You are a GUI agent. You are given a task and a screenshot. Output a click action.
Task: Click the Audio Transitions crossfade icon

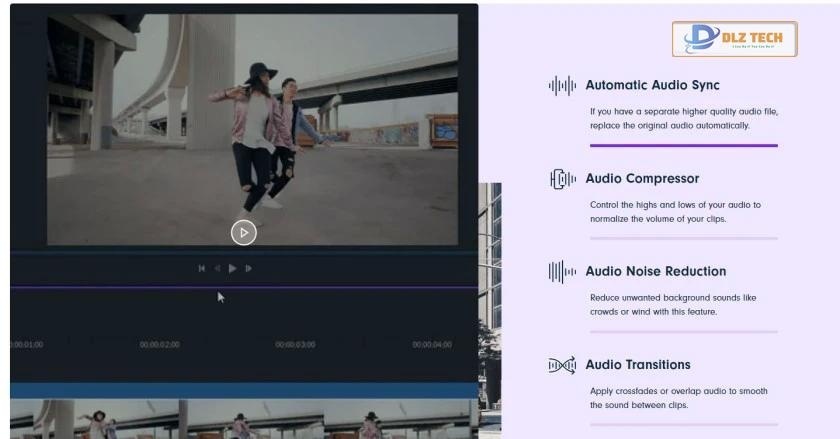click(x=562, y=365)
